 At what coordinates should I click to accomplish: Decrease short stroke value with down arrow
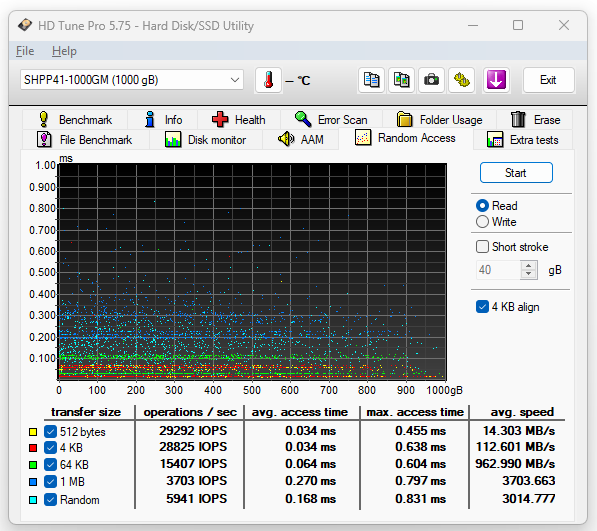point(528,274)
